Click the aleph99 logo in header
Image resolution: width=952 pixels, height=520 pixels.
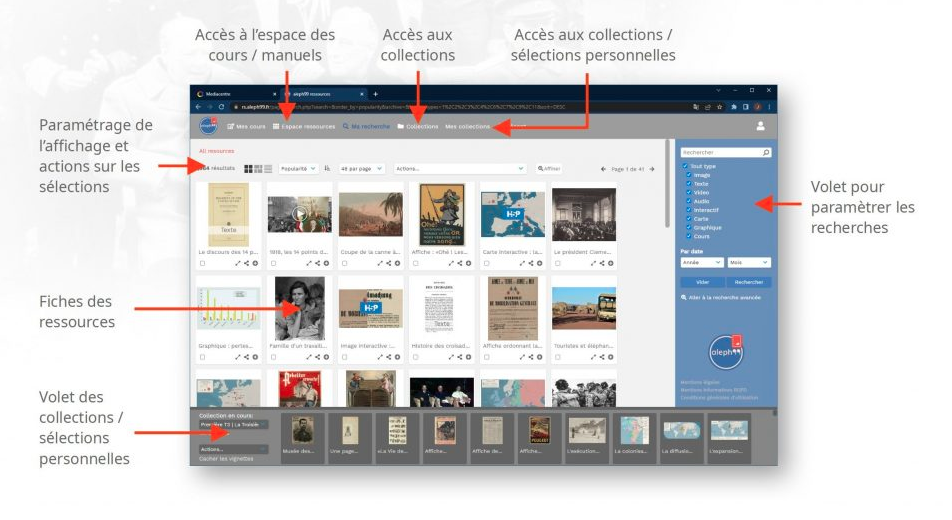tap(208, 126)
